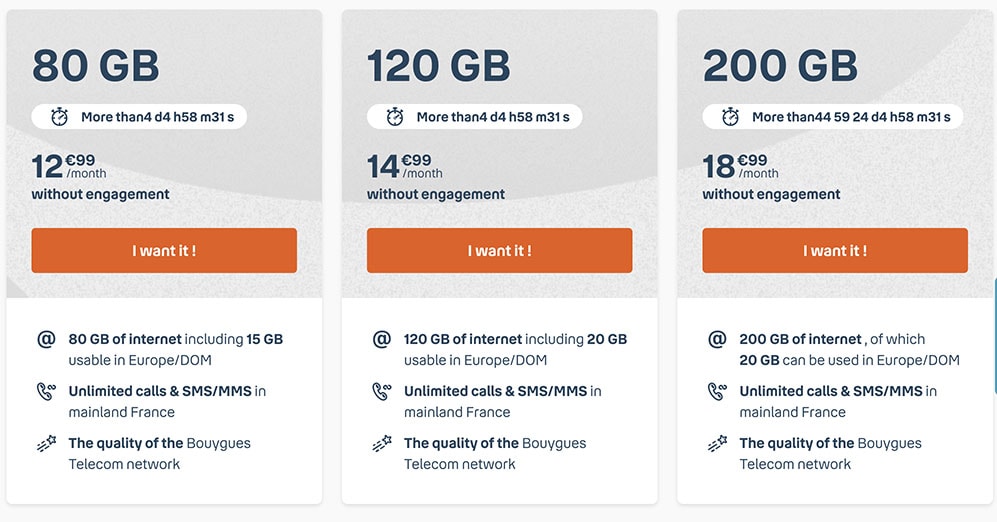This screenshot has width=997, height=522.
Task: Click the 14€99 per month price
Action: [405, 167]
